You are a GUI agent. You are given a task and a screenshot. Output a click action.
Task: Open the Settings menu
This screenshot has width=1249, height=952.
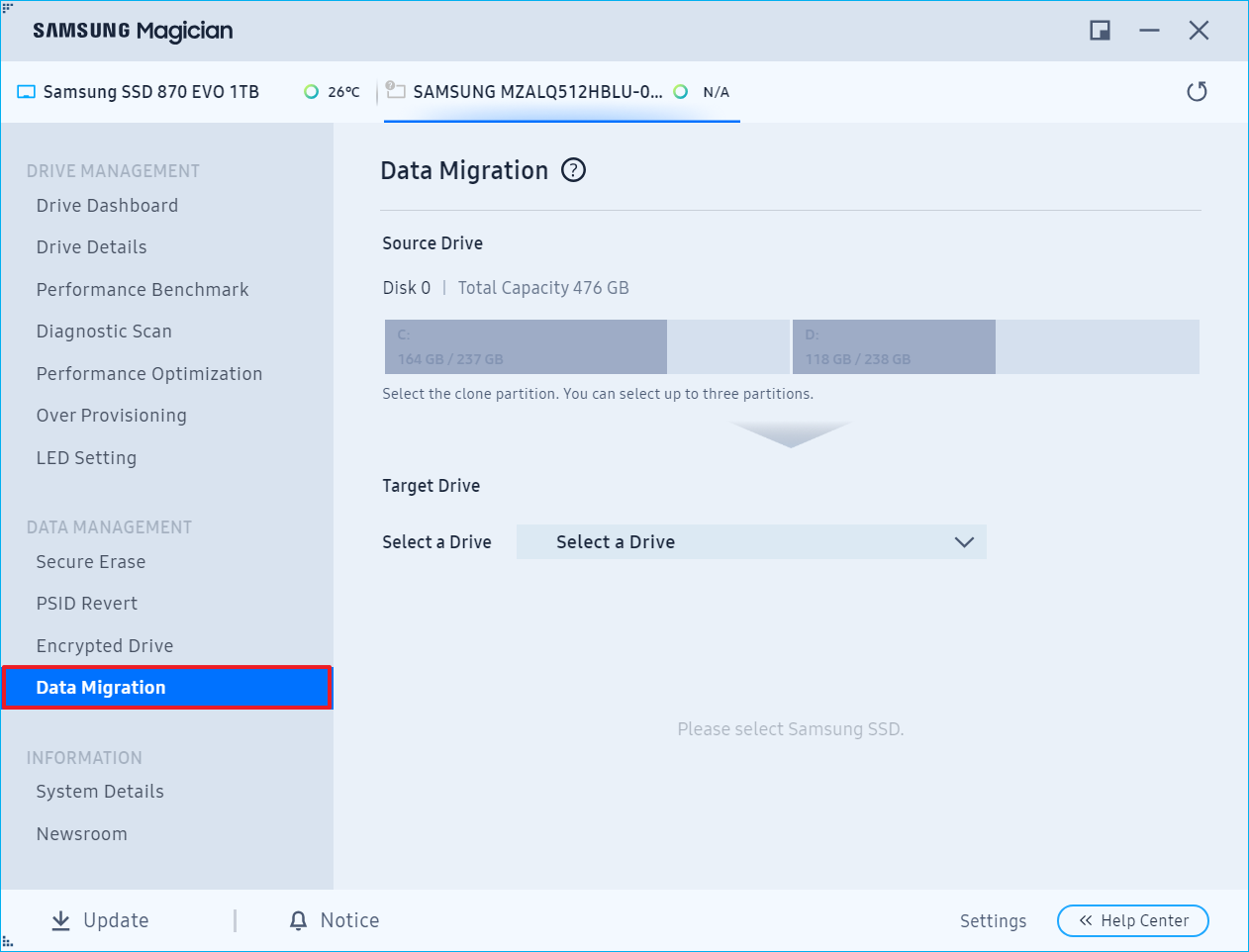tap(993, 920)
